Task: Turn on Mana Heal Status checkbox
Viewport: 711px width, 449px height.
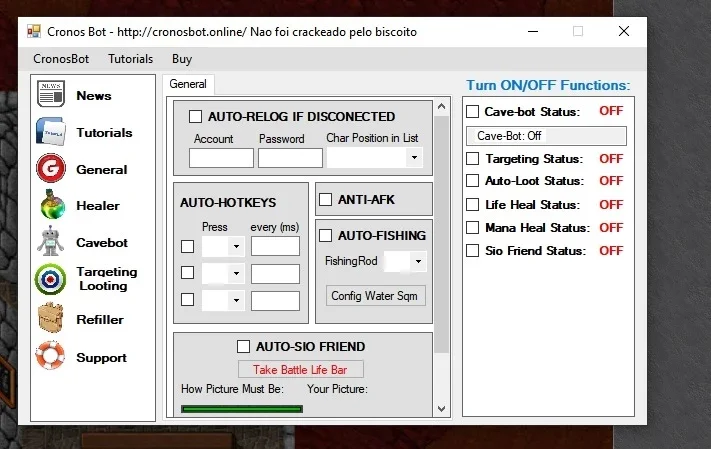Action: [472, 227]
